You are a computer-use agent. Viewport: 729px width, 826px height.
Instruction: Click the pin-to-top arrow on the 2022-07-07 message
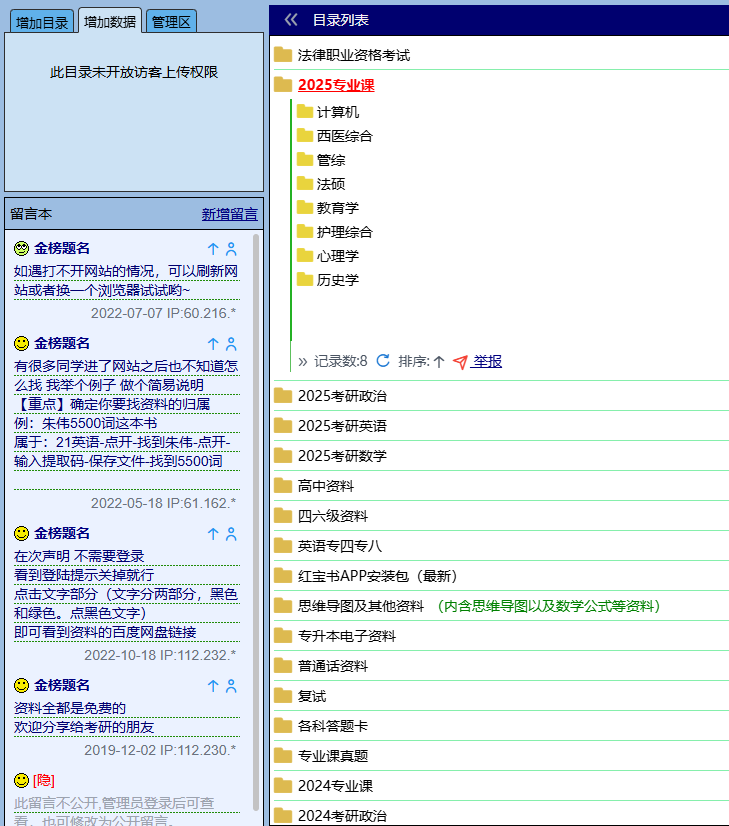tap(212, 248)
